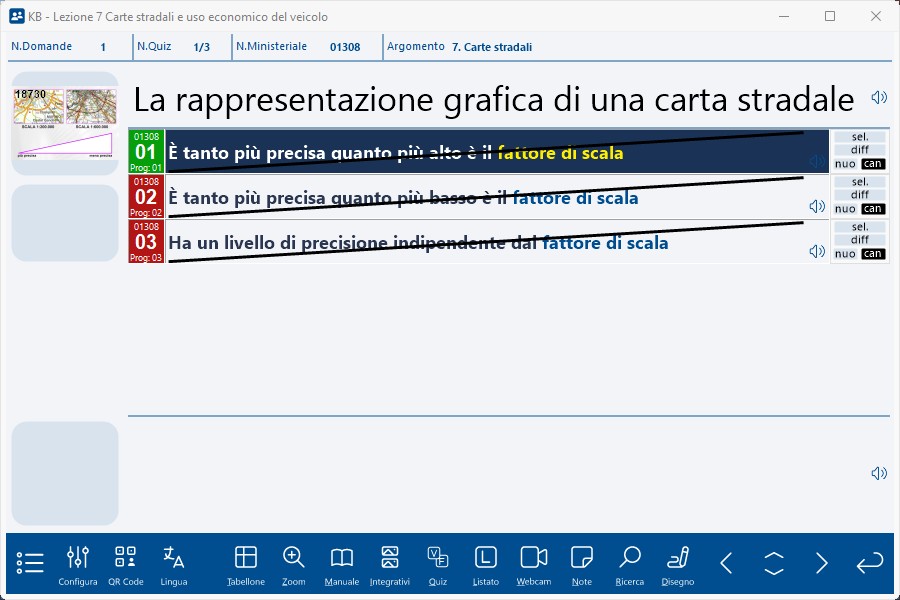900x600 pixels.
Task: Click the road map thumbnail image
Action: coord(64,123)
